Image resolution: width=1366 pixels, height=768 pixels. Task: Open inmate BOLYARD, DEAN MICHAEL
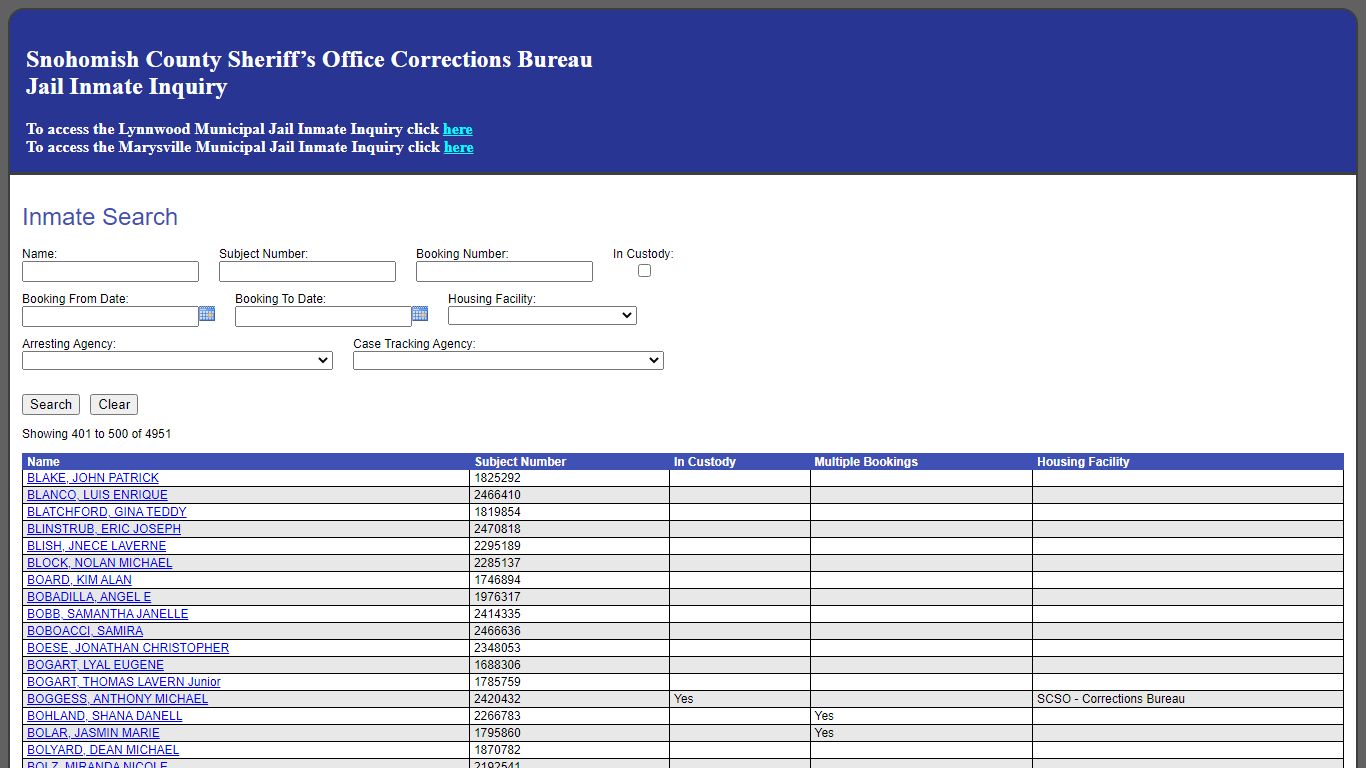pos(103,750)
